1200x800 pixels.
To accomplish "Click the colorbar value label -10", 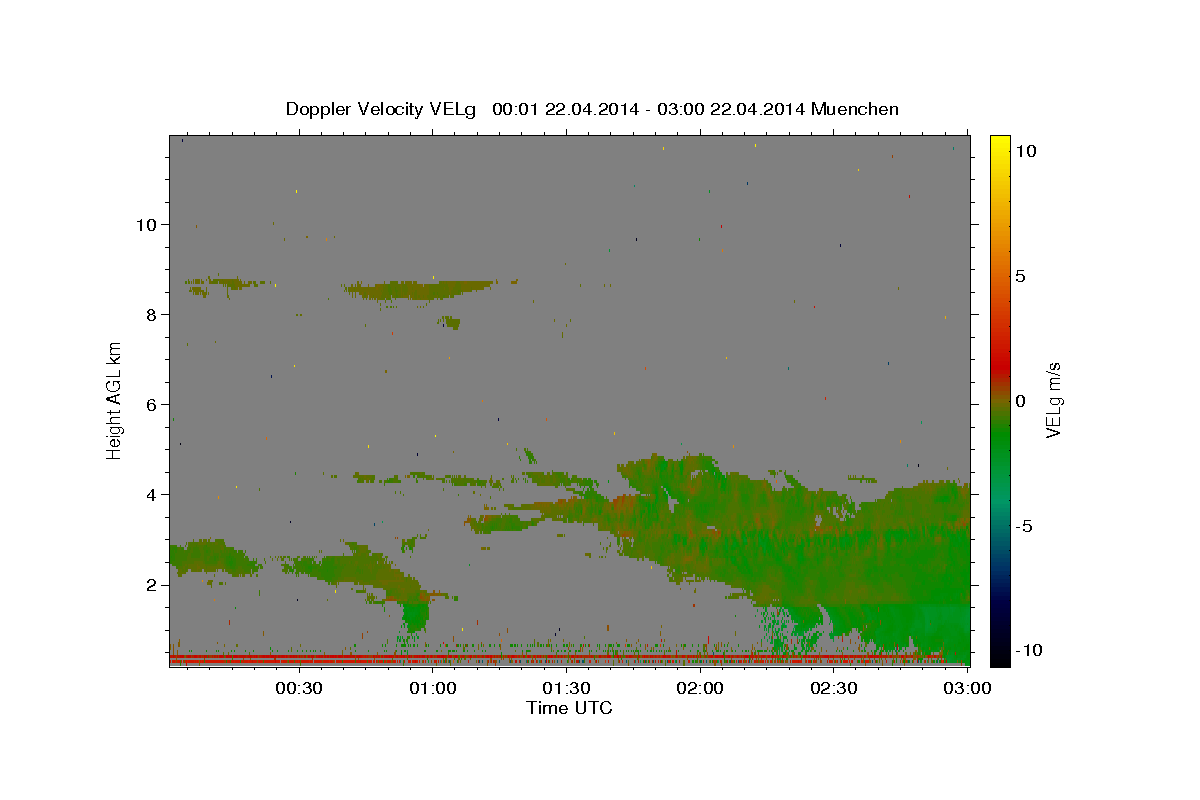I will pyautogui.click(x=1030, y=650).
